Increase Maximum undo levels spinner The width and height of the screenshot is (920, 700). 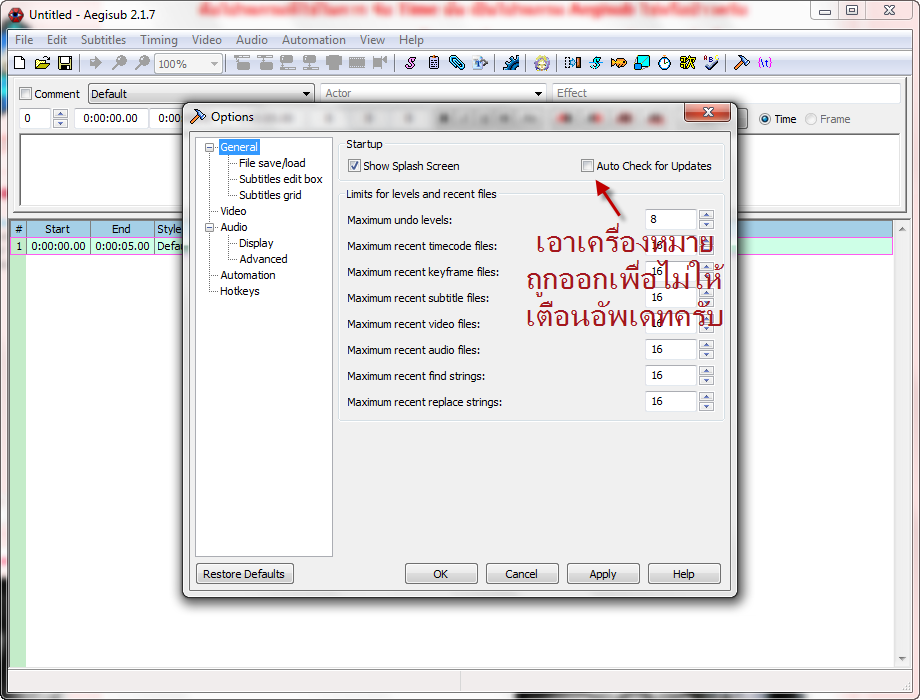[x=706, y=215]
